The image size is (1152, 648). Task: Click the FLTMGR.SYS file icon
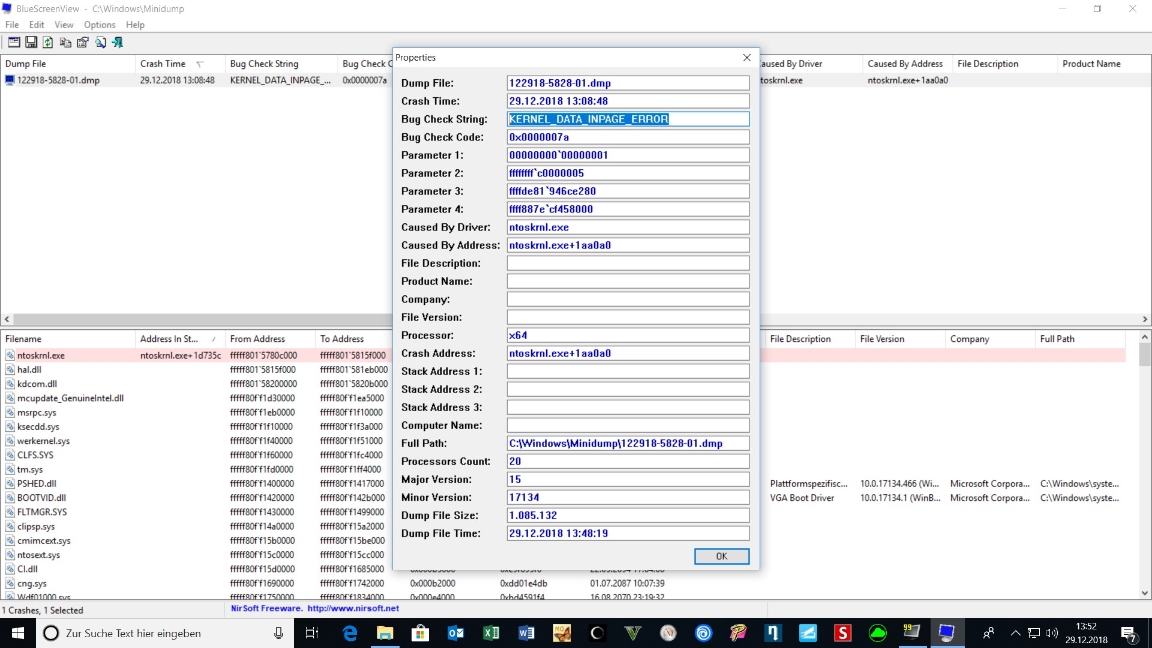point(10,512)
